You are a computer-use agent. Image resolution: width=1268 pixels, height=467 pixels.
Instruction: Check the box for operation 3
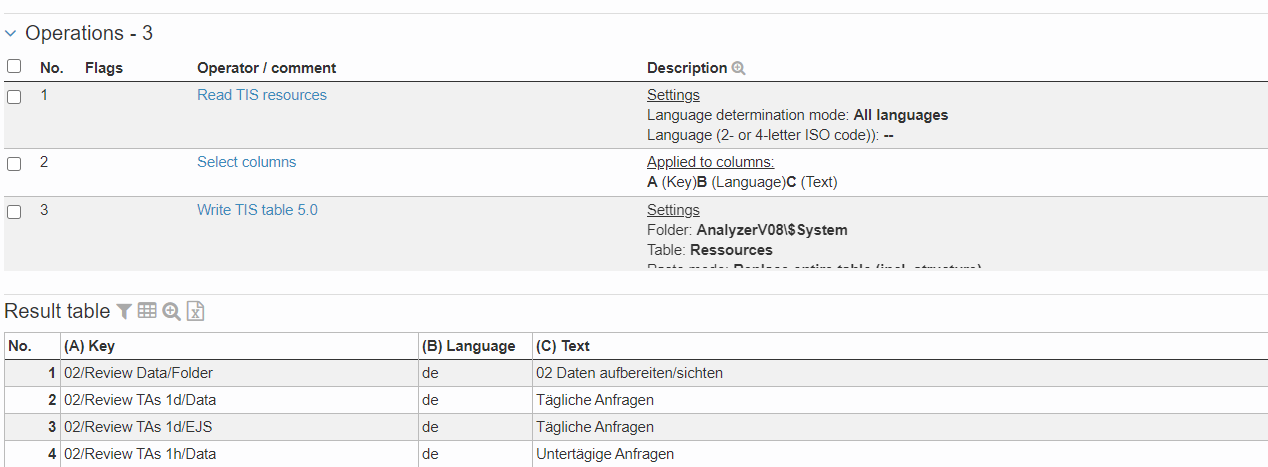pos(14,212)
